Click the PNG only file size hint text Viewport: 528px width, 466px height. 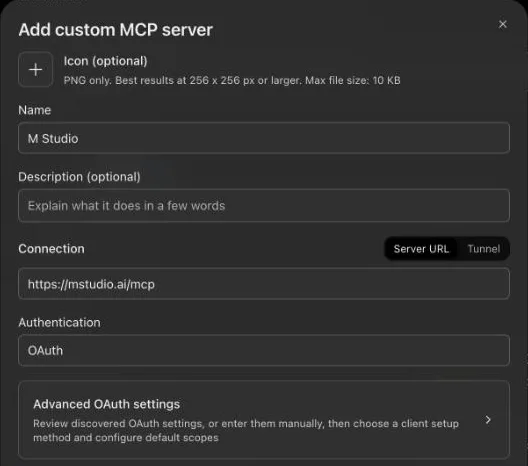(x=232, y=80)
